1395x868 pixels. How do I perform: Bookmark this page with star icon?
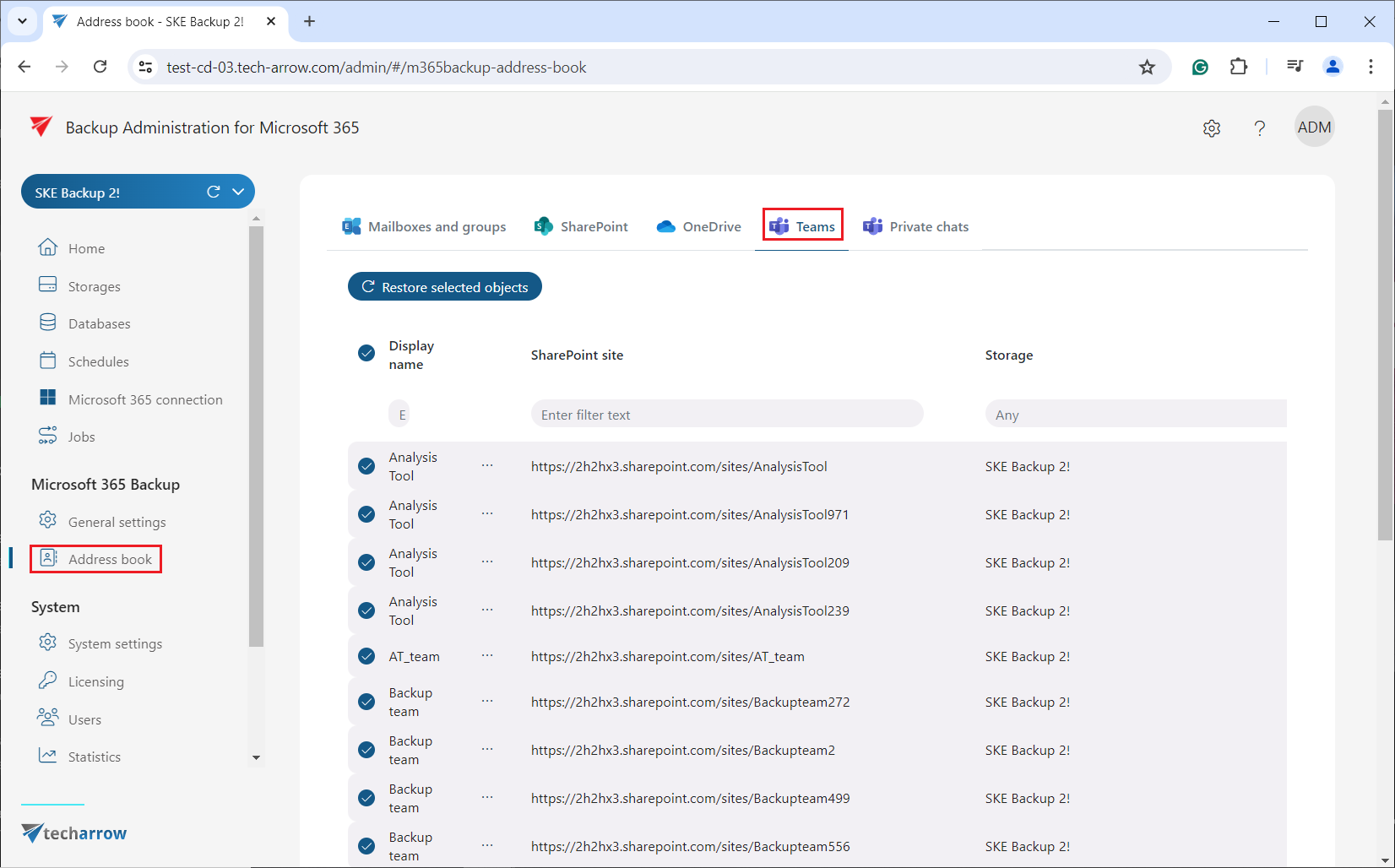(x=1147, y=68)
